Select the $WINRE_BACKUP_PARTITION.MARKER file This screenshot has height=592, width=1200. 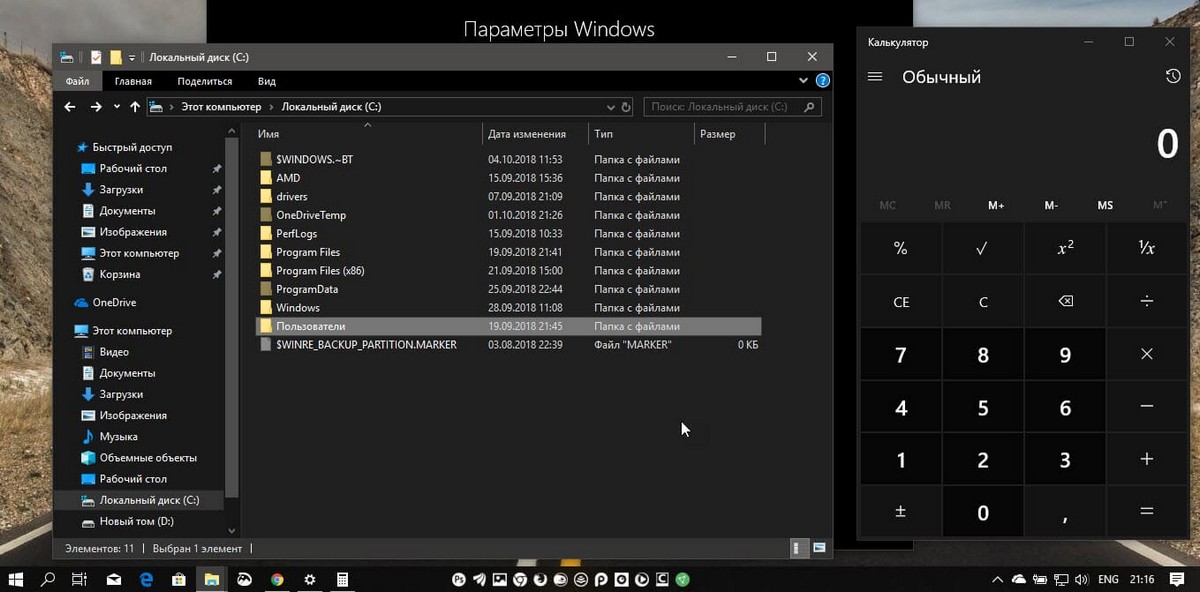point(509,345)
